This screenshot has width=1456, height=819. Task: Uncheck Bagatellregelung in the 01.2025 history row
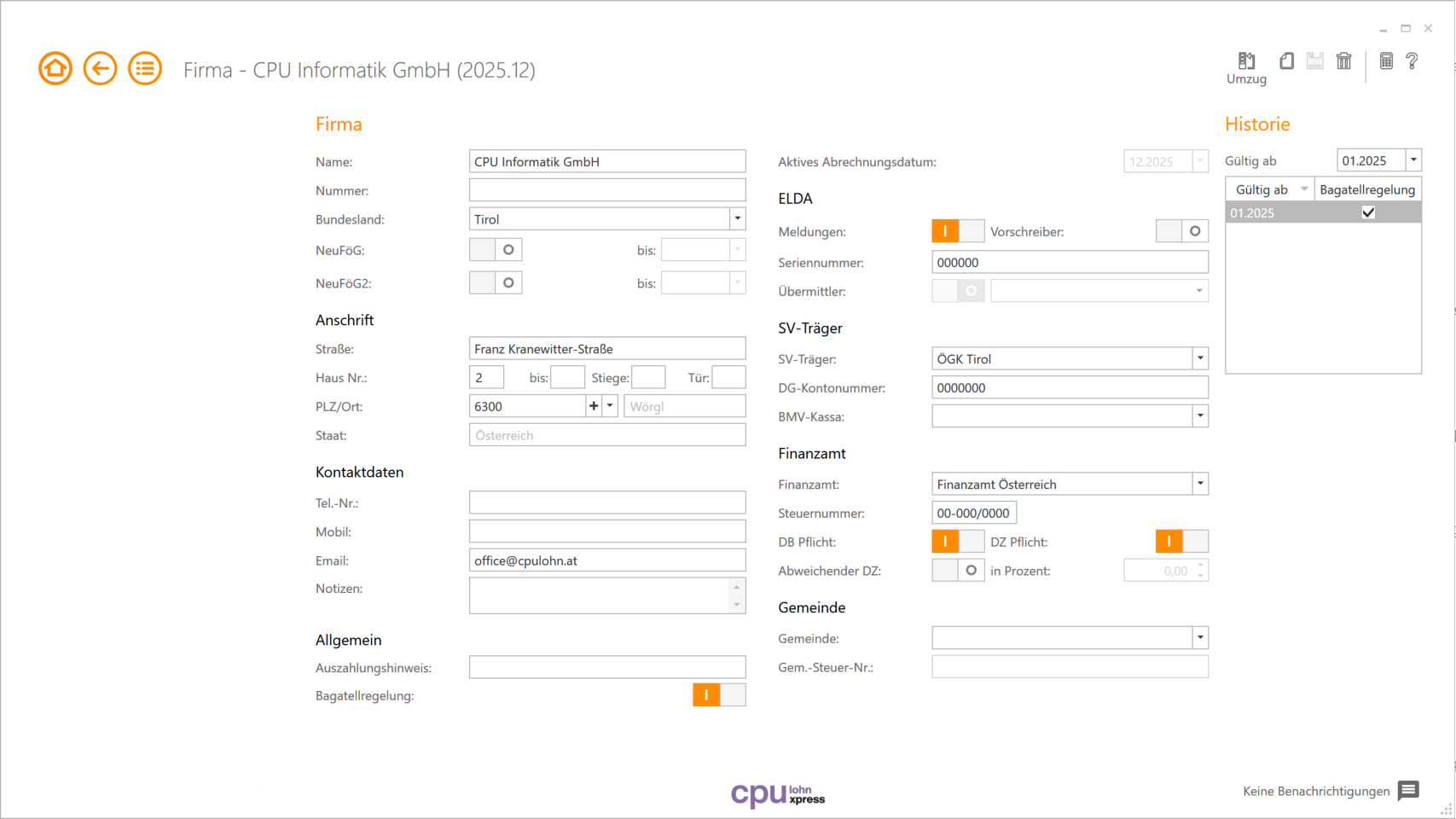pyautogui.click(x=1369, y=212)
